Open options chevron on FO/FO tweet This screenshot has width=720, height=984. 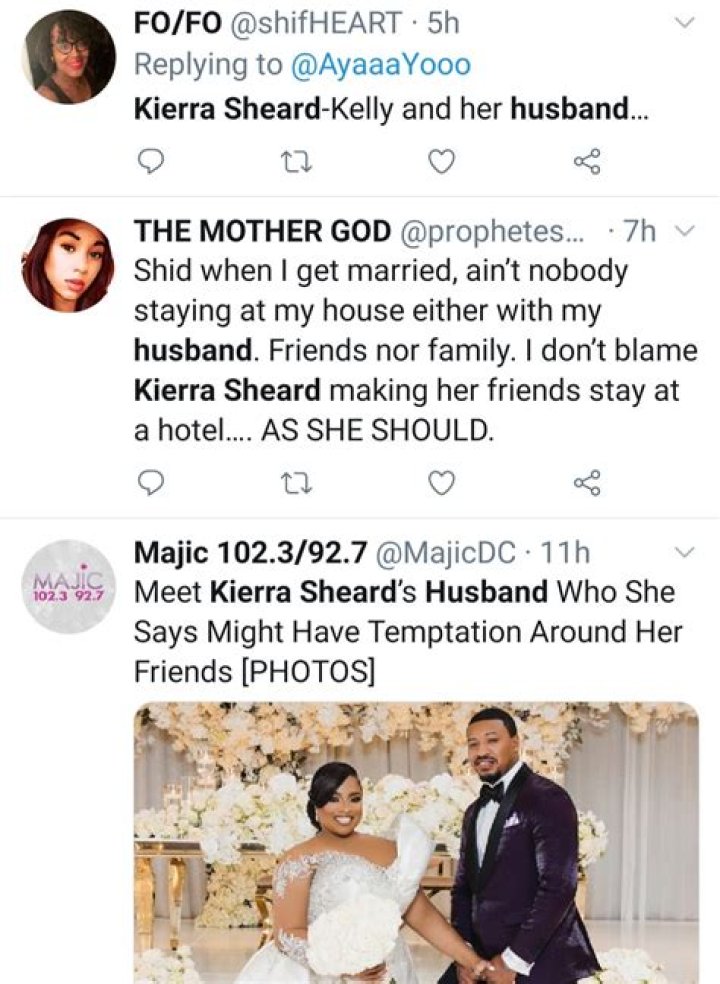pyautogui.click(x=685, y=23)
